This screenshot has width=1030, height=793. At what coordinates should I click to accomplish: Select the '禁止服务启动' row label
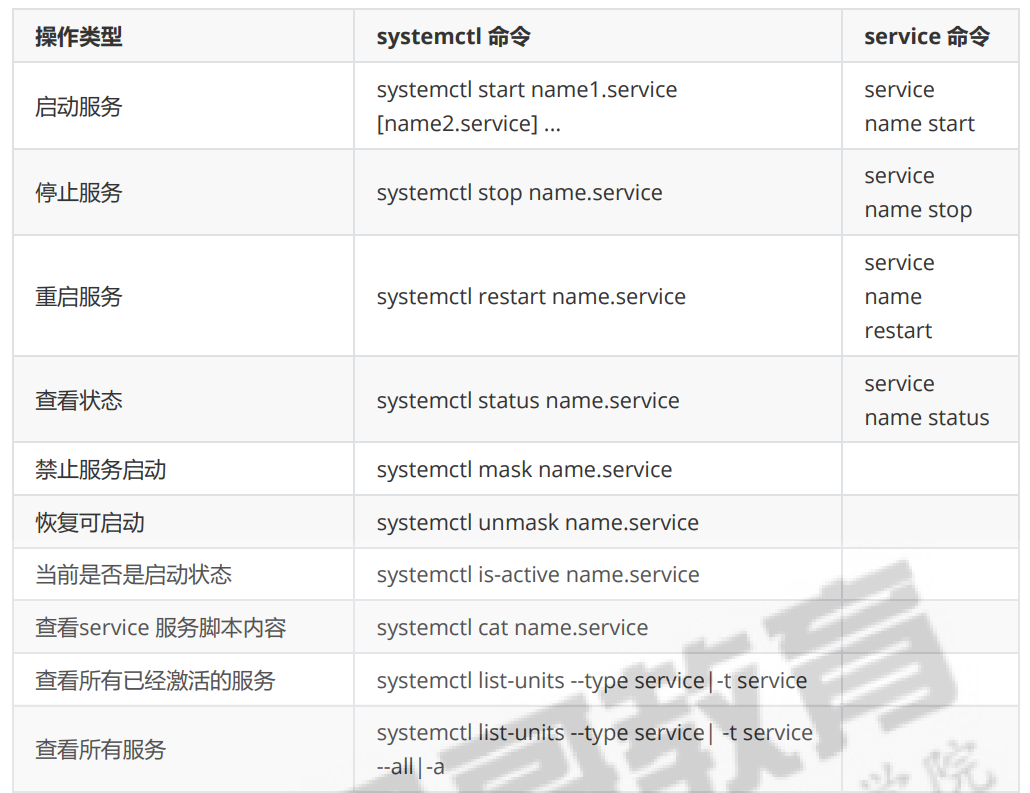(x=101, y=470)
